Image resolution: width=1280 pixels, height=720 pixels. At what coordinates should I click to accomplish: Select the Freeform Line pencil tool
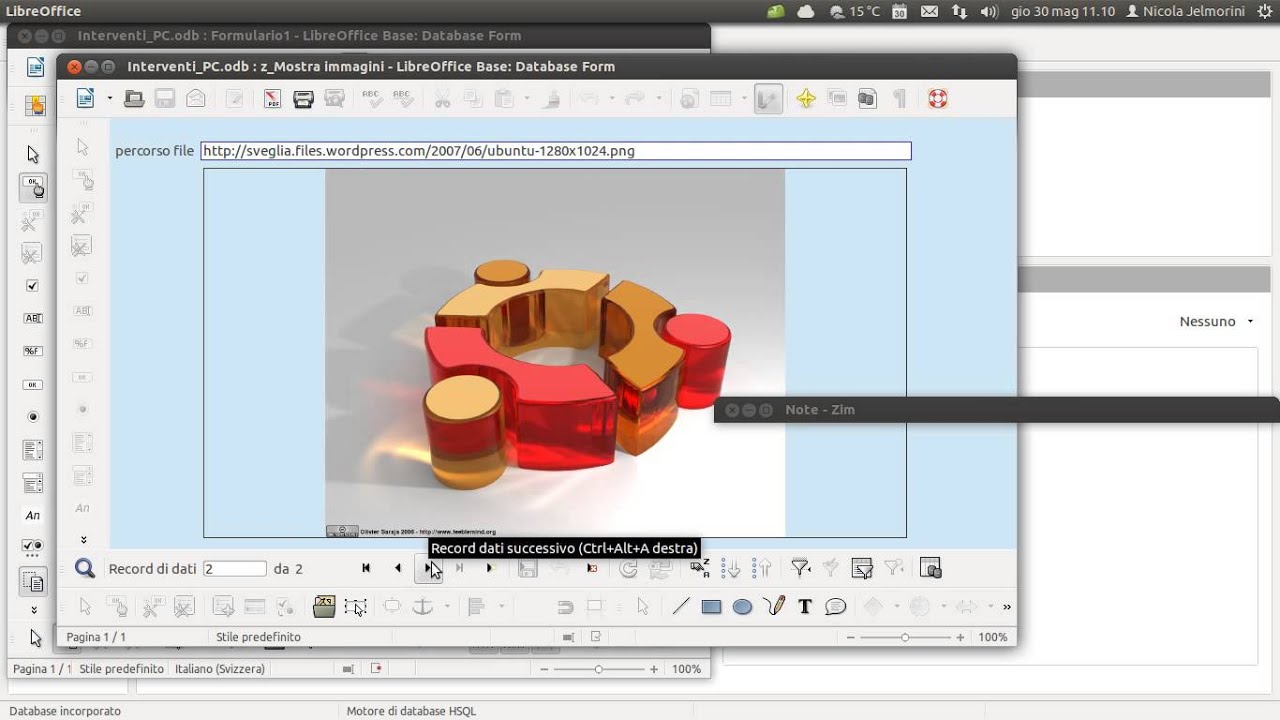pos(773,606)
